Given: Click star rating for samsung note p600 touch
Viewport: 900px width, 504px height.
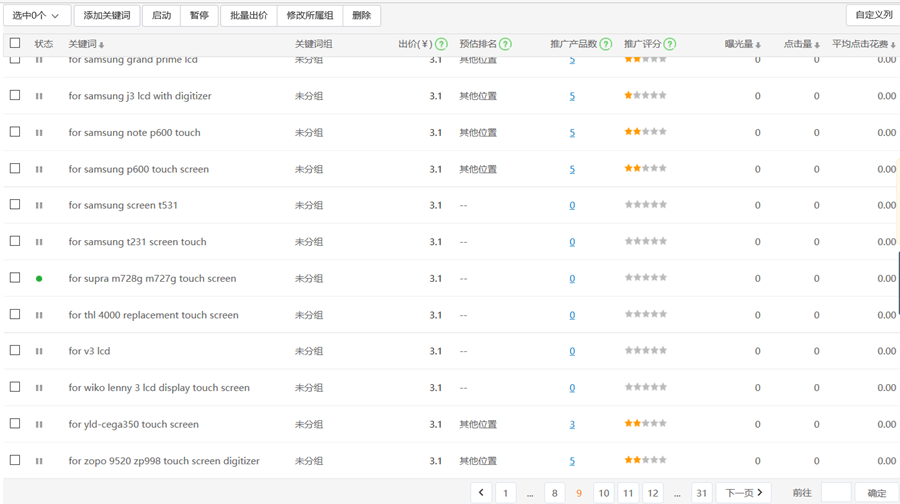Looking at the screenshot, I should coord(645,132).
